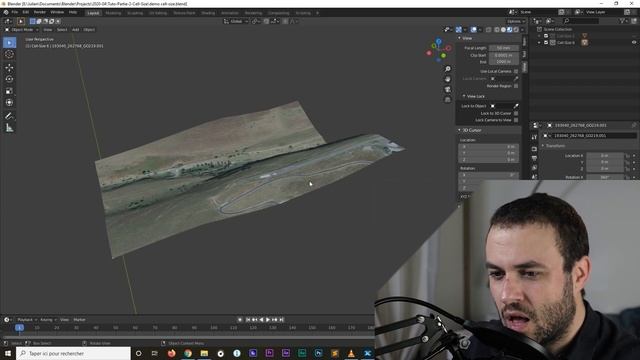Choose the Scale tool

[9, 91]
